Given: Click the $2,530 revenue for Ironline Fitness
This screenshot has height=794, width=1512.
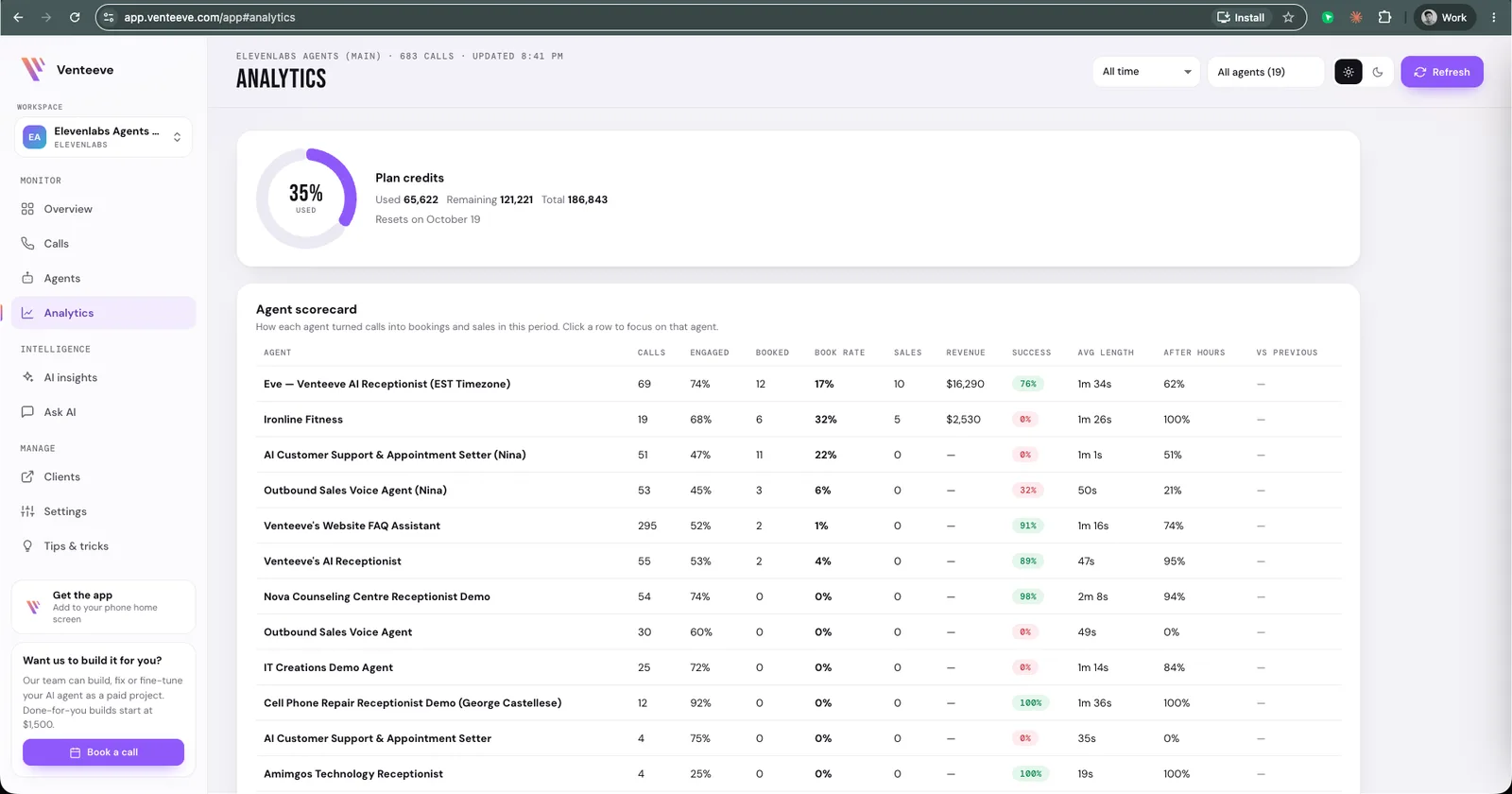Looking at the screenshot, I should 963,420.
